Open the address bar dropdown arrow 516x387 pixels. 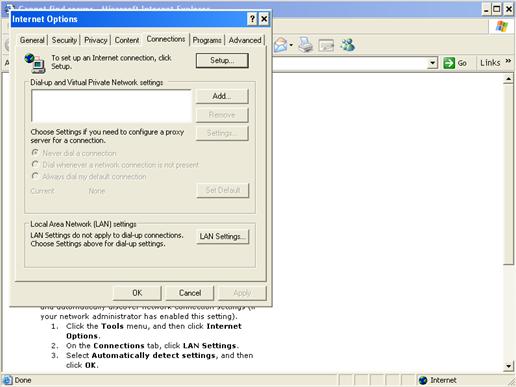[432, 63]
